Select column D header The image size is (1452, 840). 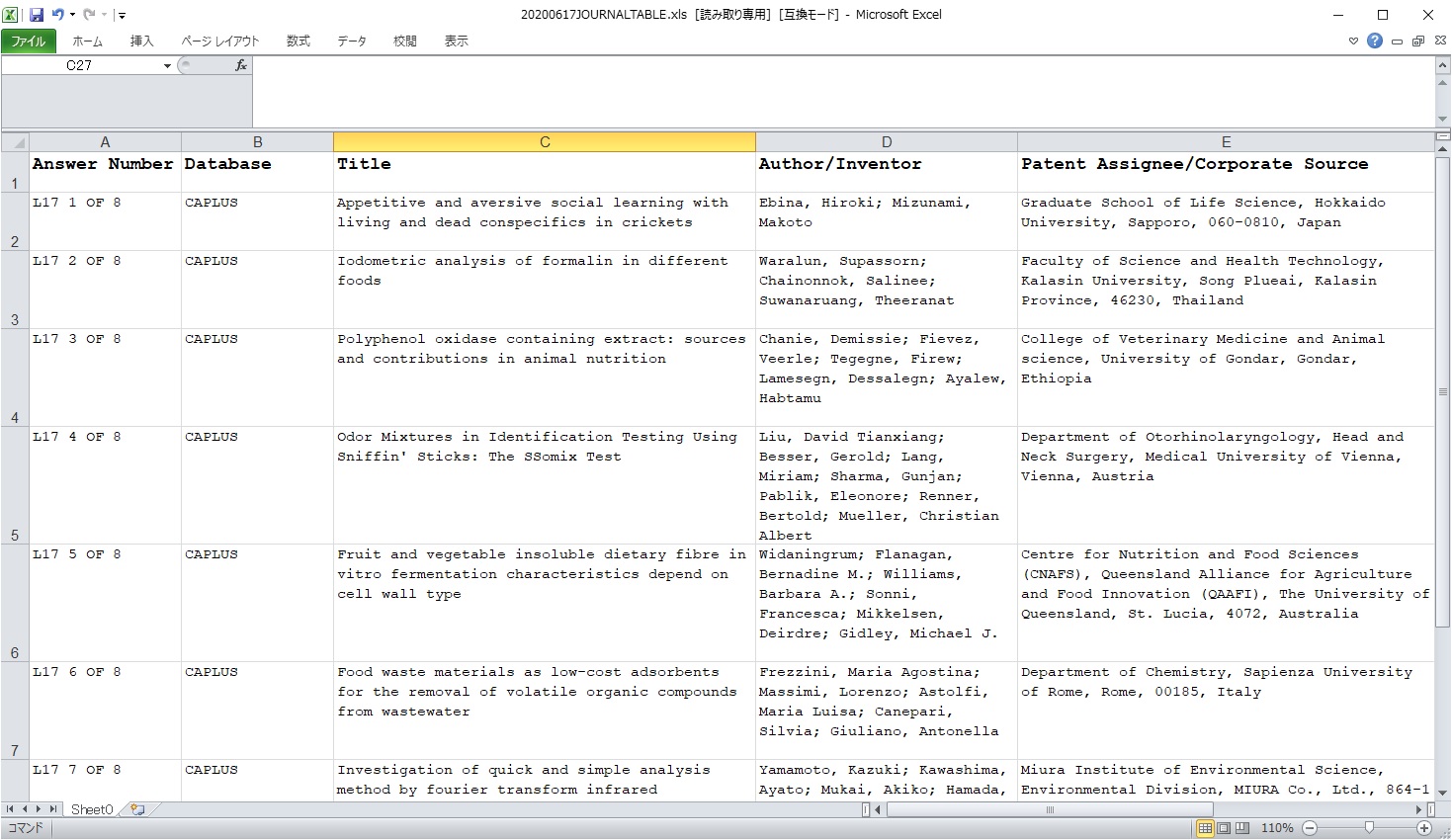[x=887, y=142]
